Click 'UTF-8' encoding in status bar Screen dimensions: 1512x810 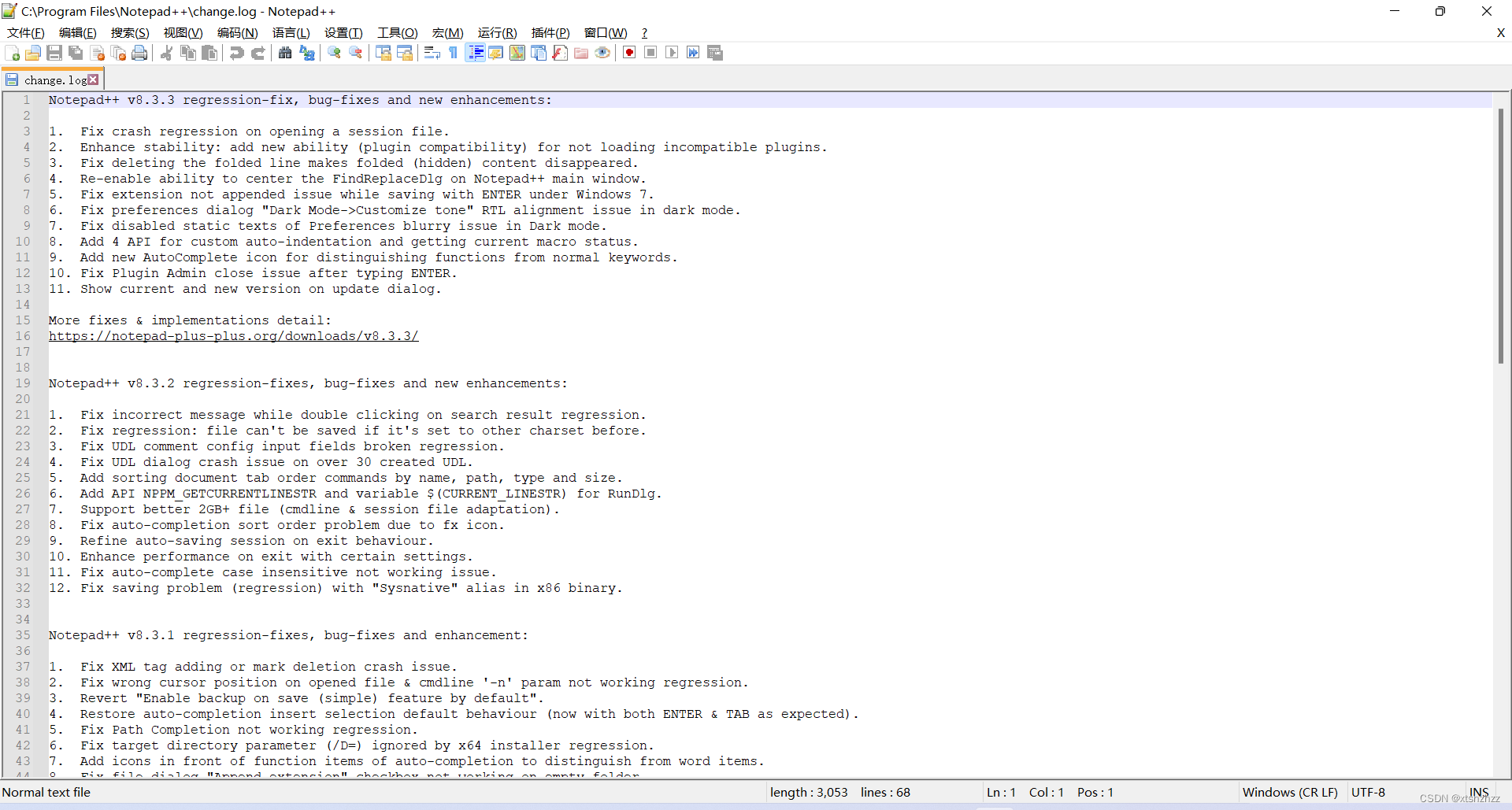pyautogui.click(x=1369, y=792)
